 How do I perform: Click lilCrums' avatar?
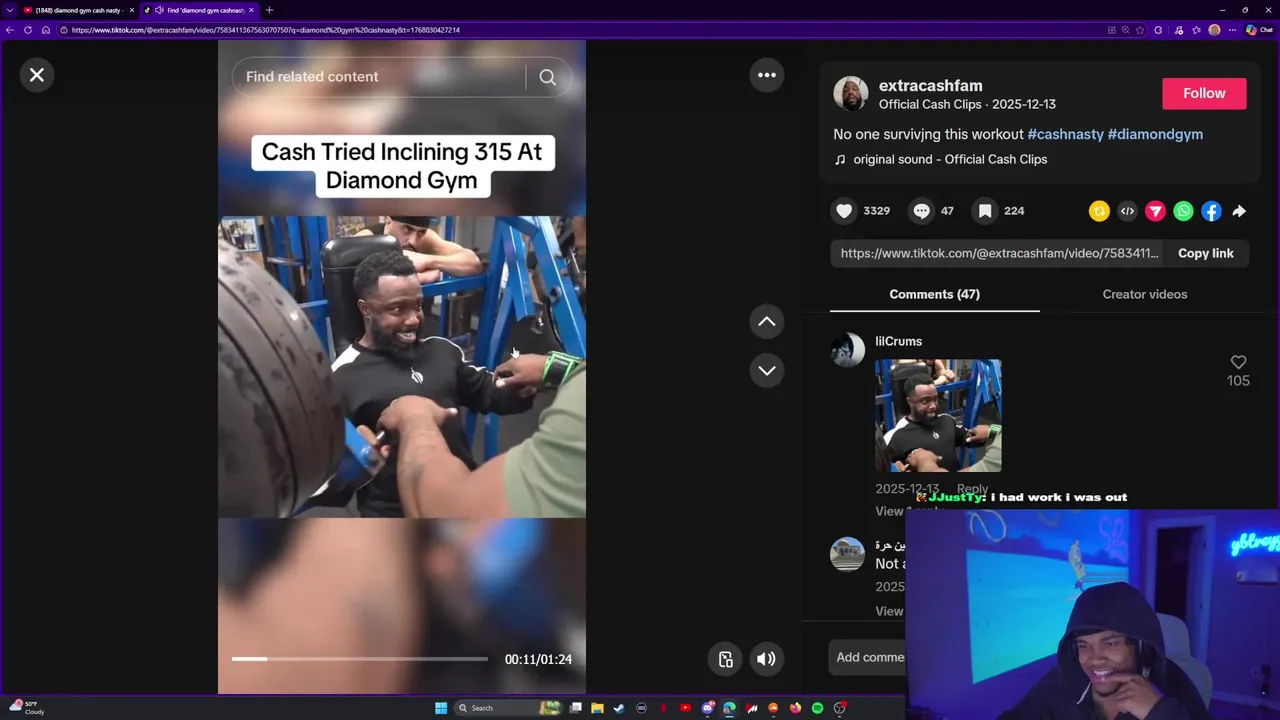pyautogui.click(x=847, y=350)
